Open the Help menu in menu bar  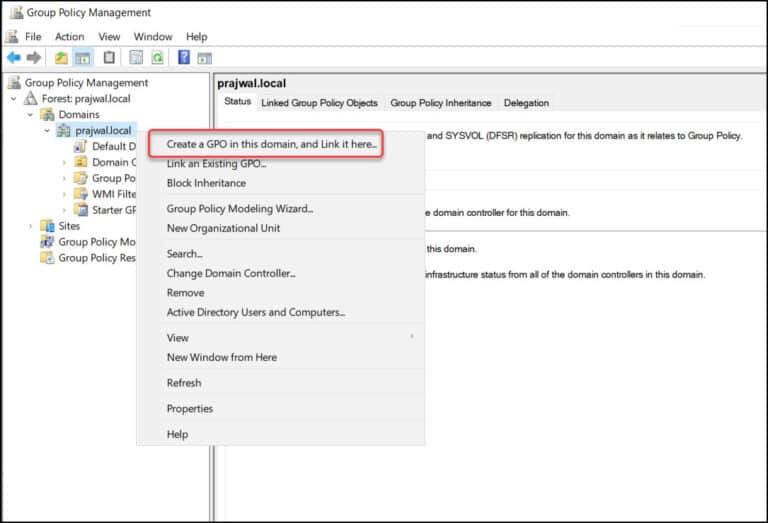196,37
